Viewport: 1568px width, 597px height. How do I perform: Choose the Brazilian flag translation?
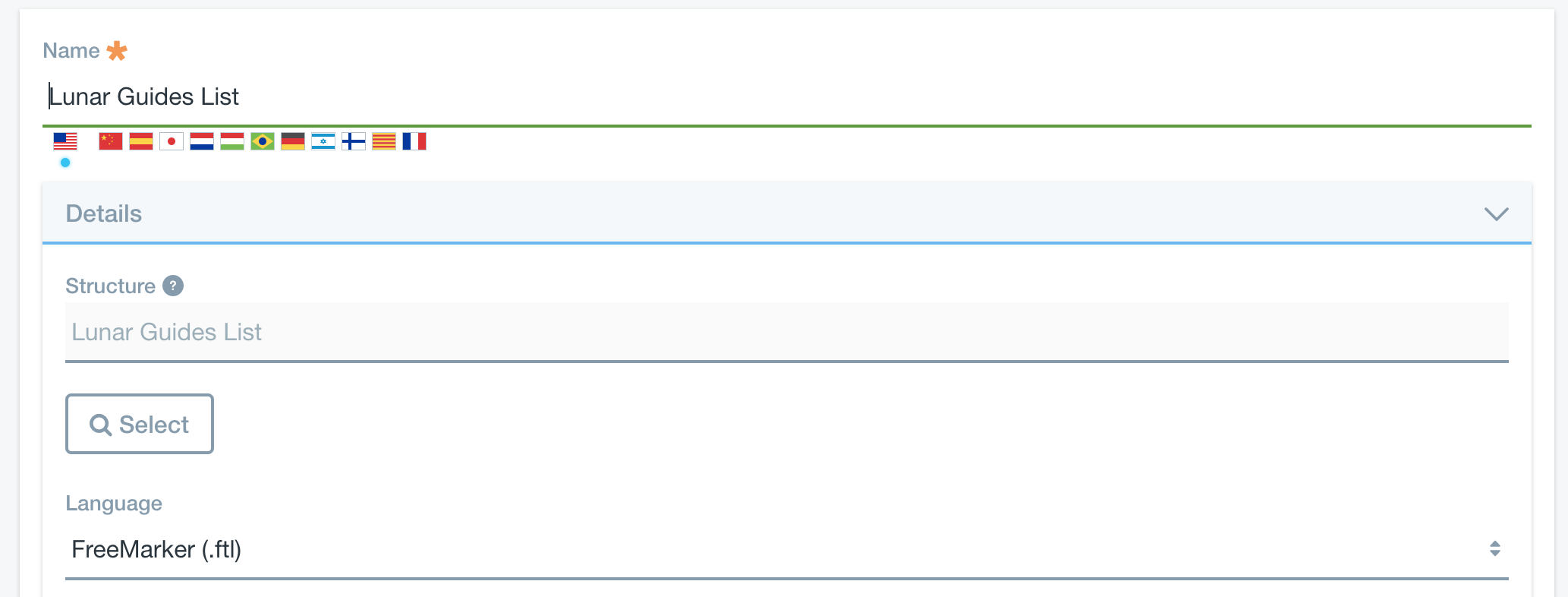(263, 141)
